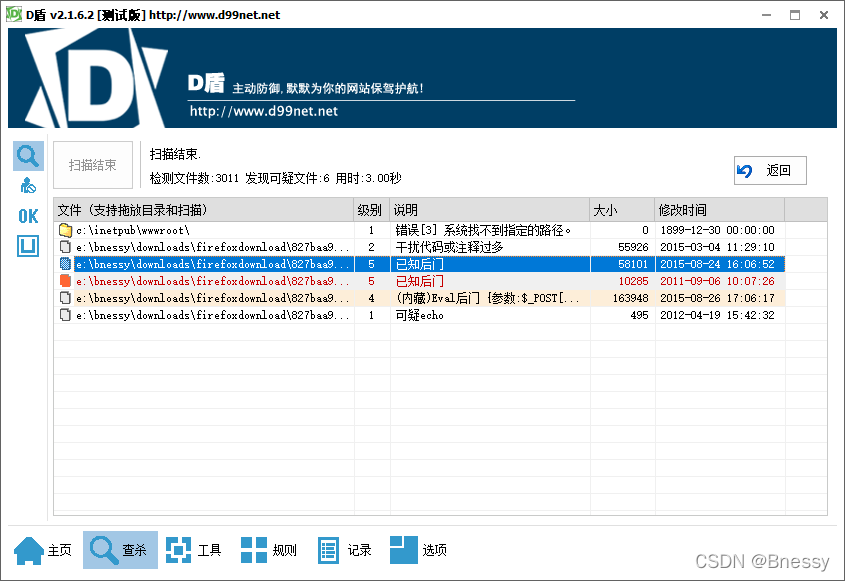Screen dimensions: 845x581
Task: Click size value 58101 in selected row
Action: (633, 264)
